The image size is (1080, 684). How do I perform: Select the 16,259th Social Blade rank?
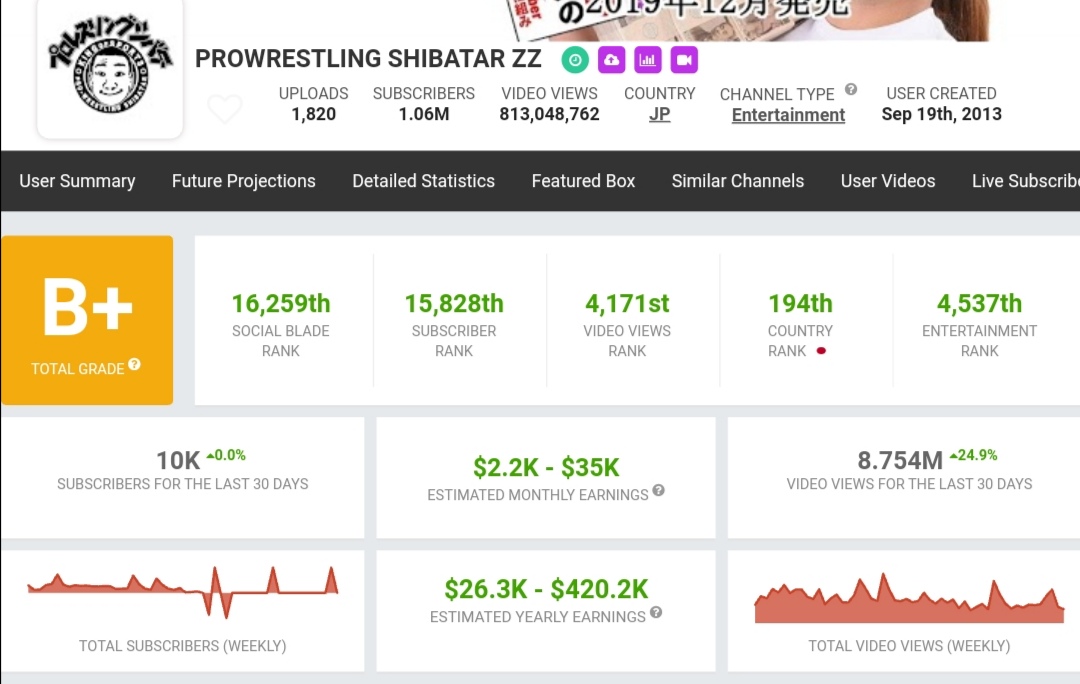281,304
